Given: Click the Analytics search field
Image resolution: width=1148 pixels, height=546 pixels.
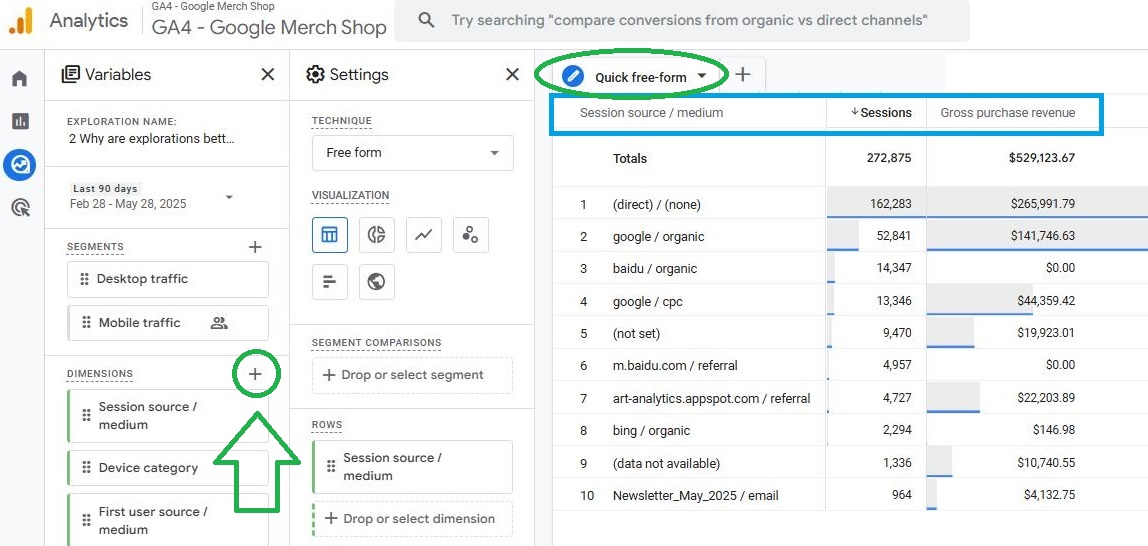Looking at the screenshot, I should click(x=682, y=20).
